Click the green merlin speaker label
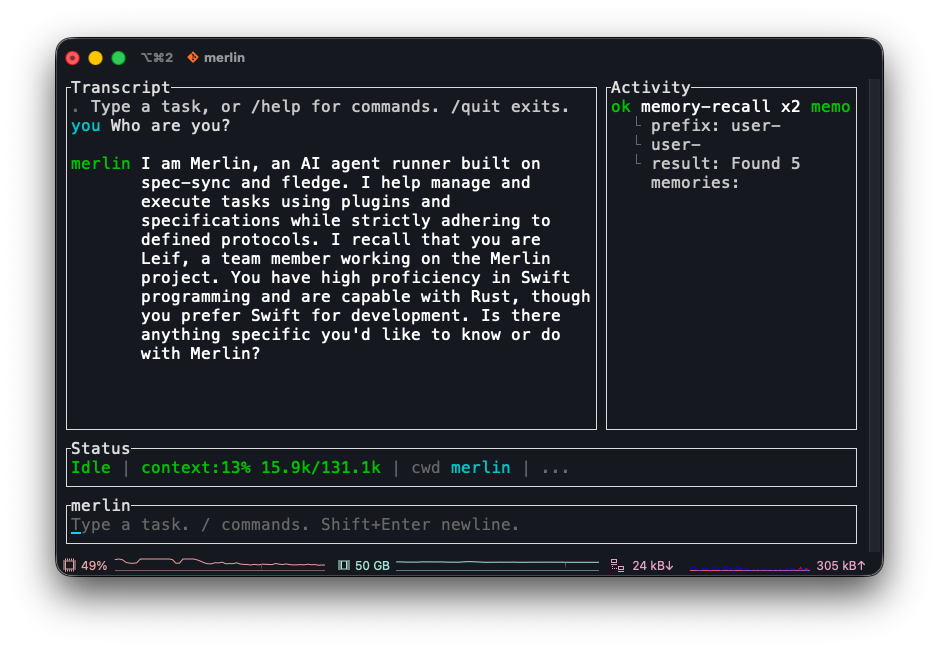 (x=101, y=164)
